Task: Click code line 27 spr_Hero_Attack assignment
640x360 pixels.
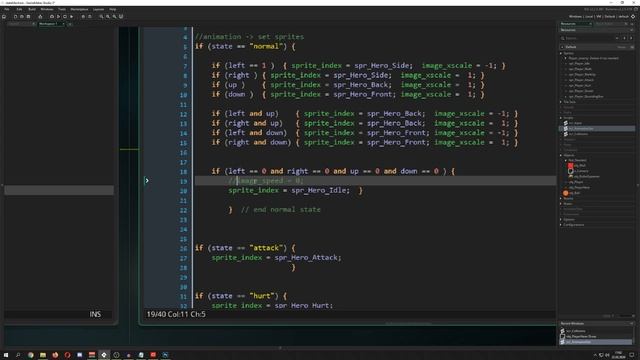Action: (276, 258)
